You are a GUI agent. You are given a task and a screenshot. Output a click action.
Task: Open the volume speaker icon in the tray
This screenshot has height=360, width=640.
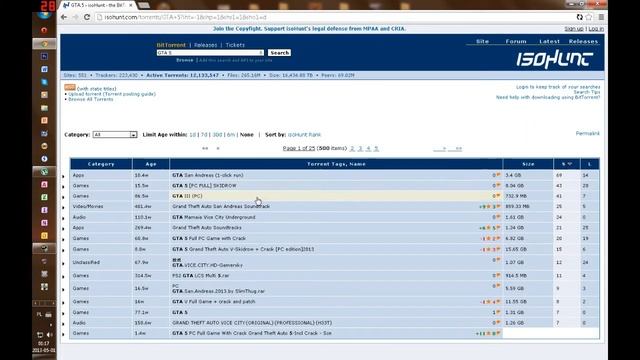coord(50,335)
